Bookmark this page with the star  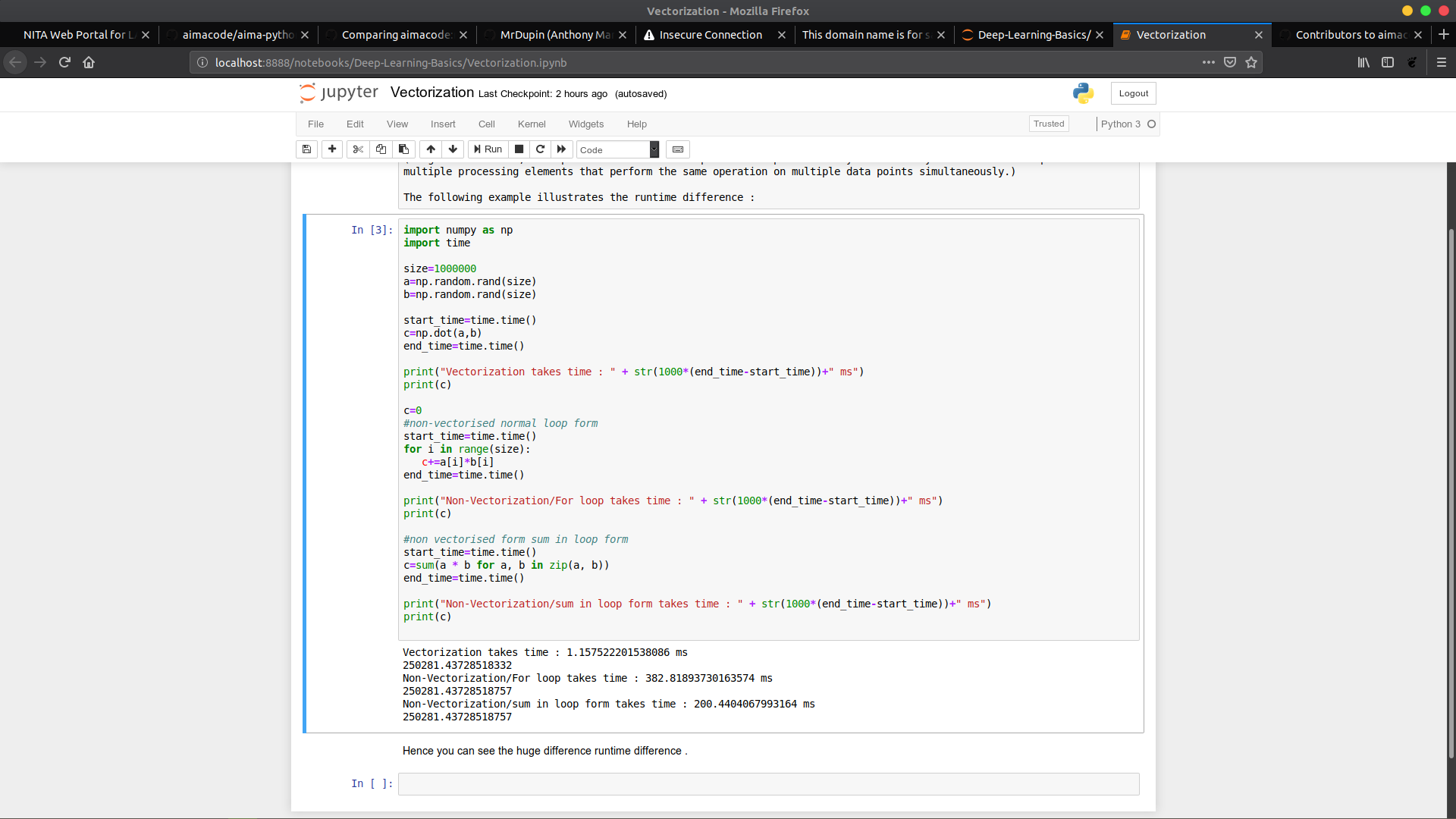(x=1251, y=62)
